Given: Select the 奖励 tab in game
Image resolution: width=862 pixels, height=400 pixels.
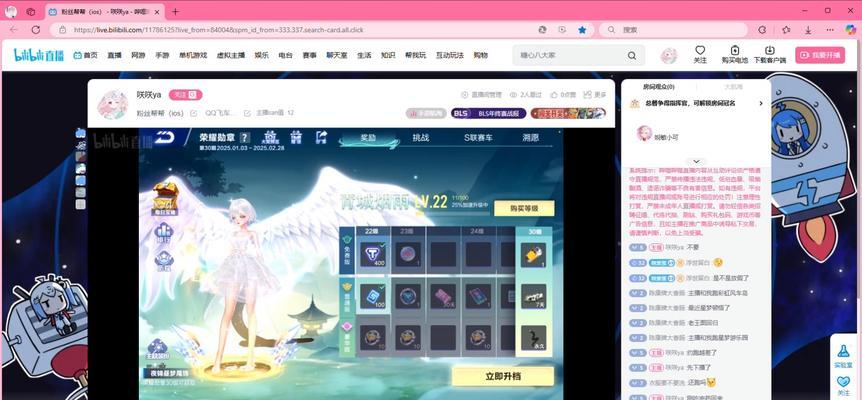Looking at the screenshot, I should coord(368,138).
